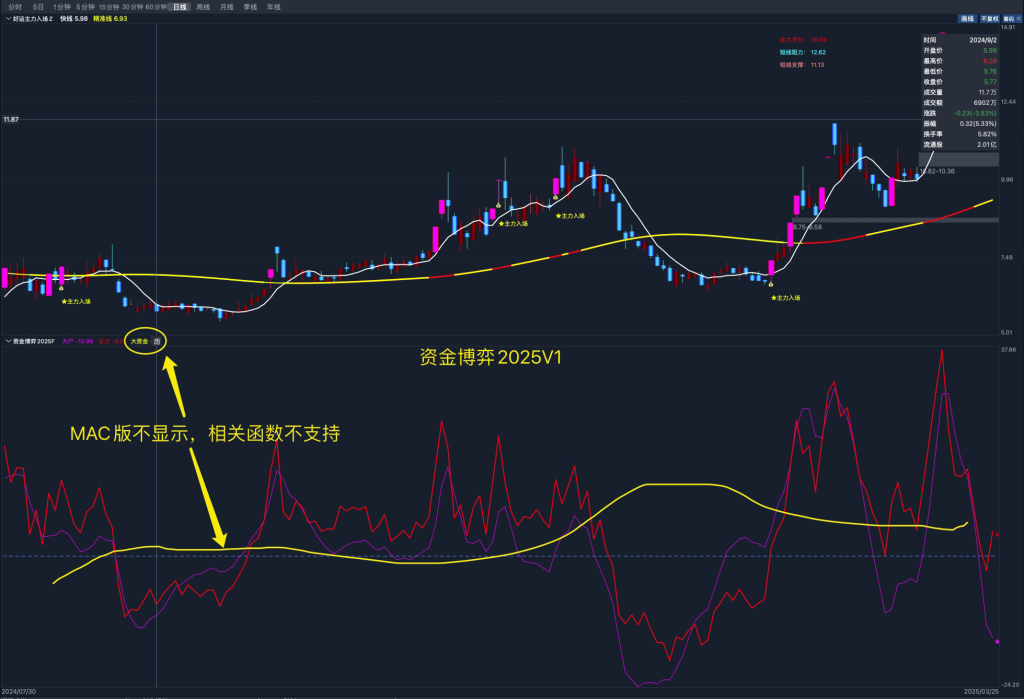
Task: Click the 大资金 indicator label
Action: (139, 342)
